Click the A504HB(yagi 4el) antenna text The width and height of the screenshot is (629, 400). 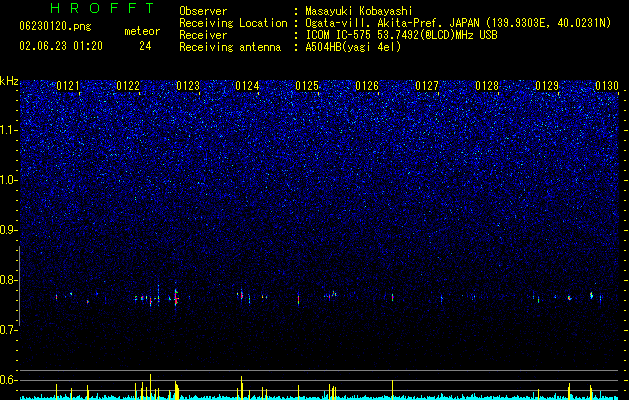[x=353, y=47]
